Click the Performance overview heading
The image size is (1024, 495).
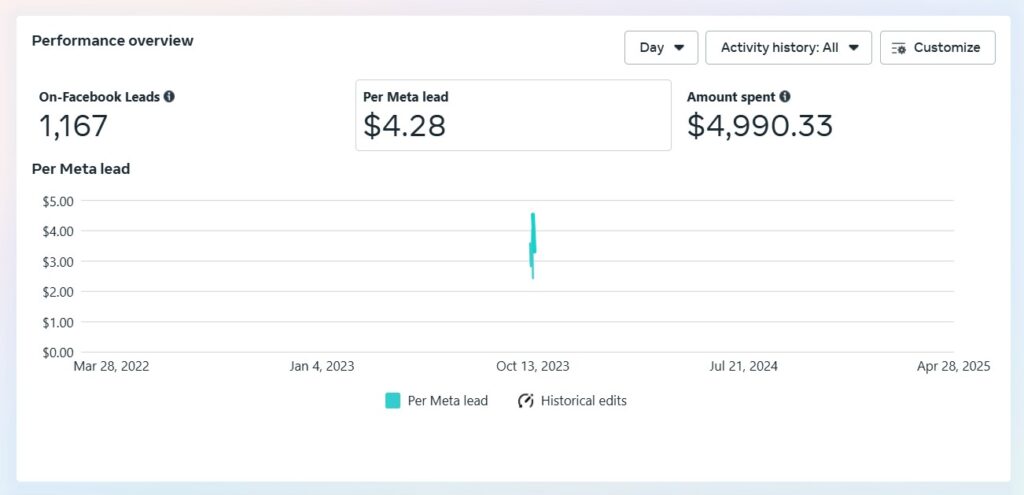(x=113, y=40)
